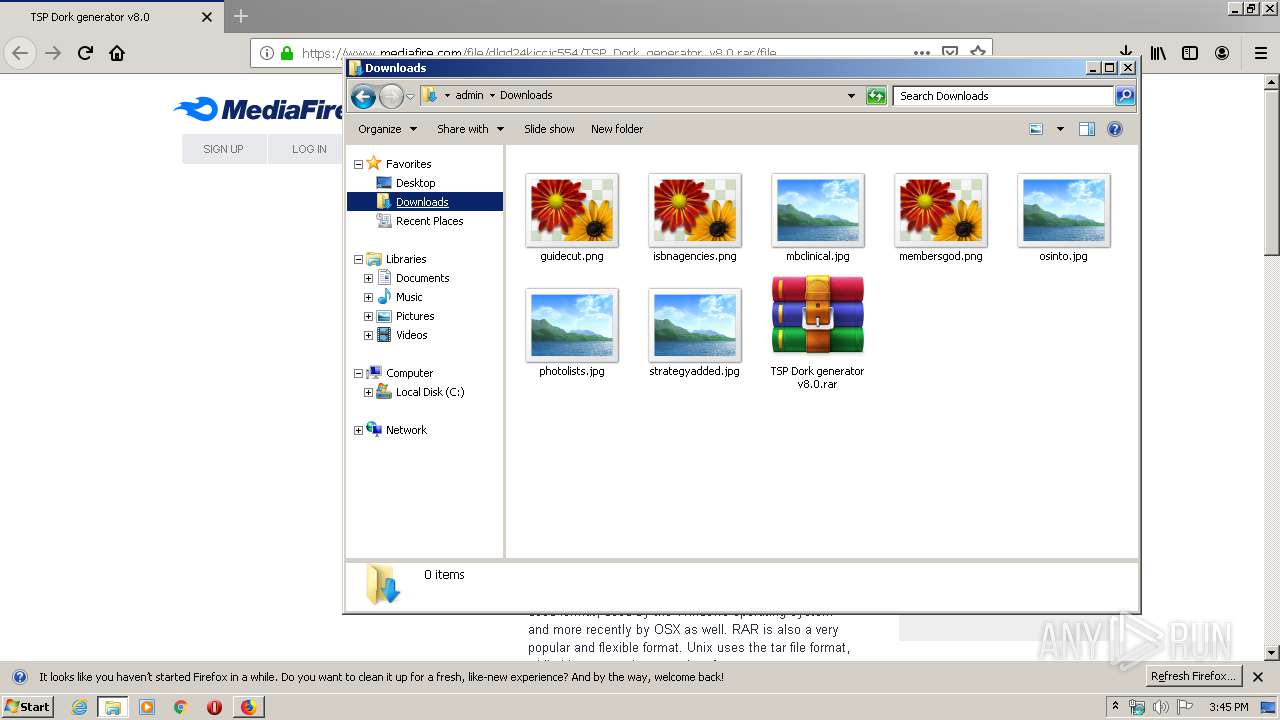Go back in Explorer Downloads window

click(364, 96)
